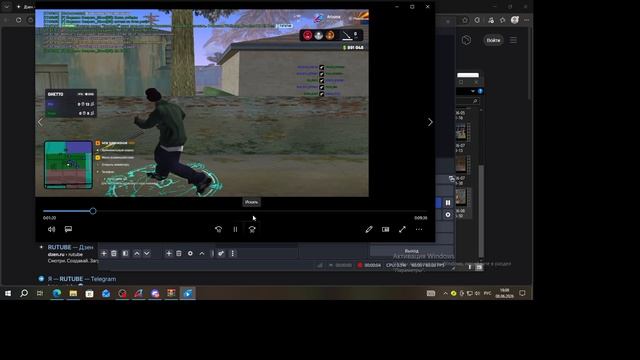Add a scene with OBS plus button

coord(104,253)
